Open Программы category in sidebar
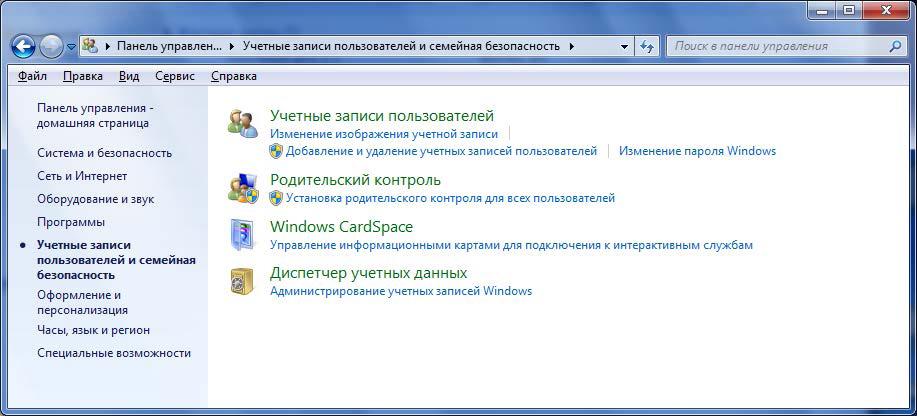917x416 pixels. click(71, 222)
